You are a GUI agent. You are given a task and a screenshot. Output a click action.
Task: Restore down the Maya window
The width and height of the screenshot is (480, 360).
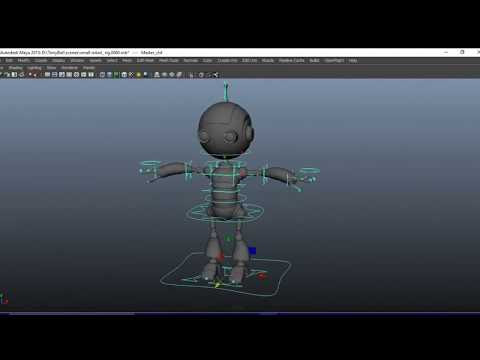click(x=462, y=52)
